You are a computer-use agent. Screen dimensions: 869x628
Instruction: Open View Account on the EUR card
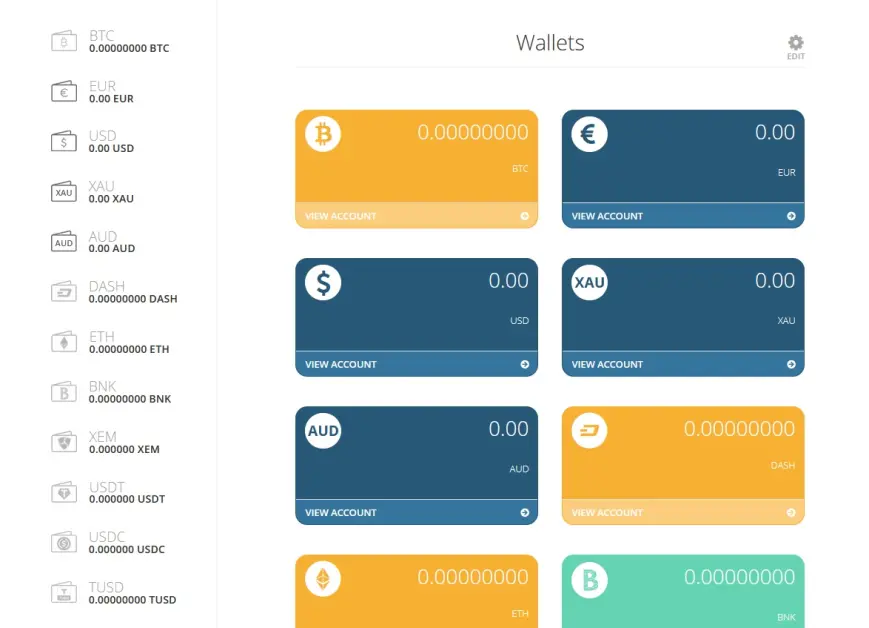(x=683, y=216)
